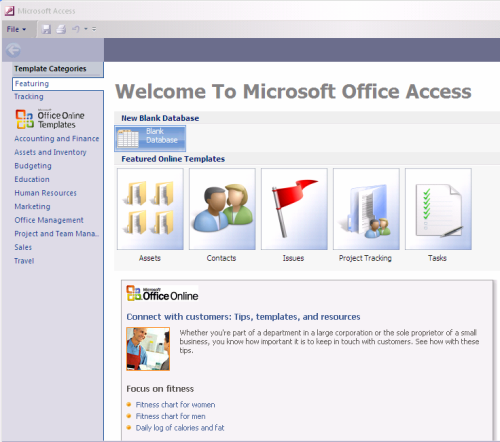Open the Budgeting category
Screen dimensions: 500x442
pyautogui.click(x=33, y=166)
